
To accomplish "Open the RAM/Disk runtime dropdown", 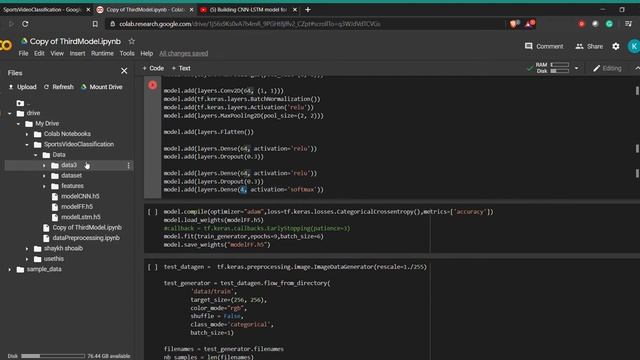I will [x=576, y=68].
